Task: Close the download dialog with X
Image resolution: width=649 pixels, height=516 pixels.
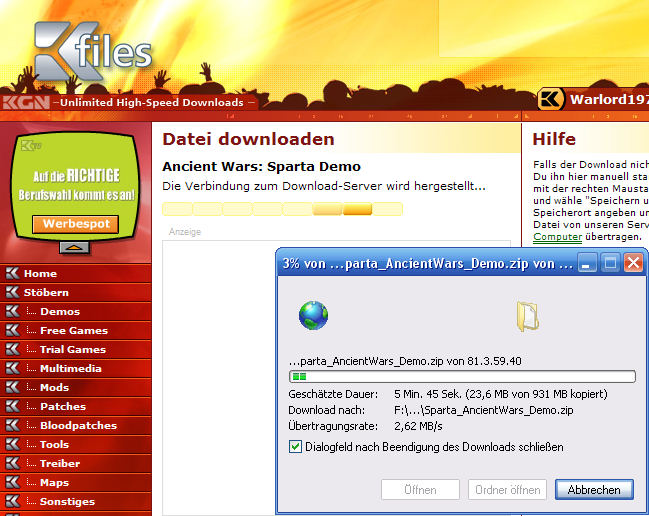Action: [633, 263]
